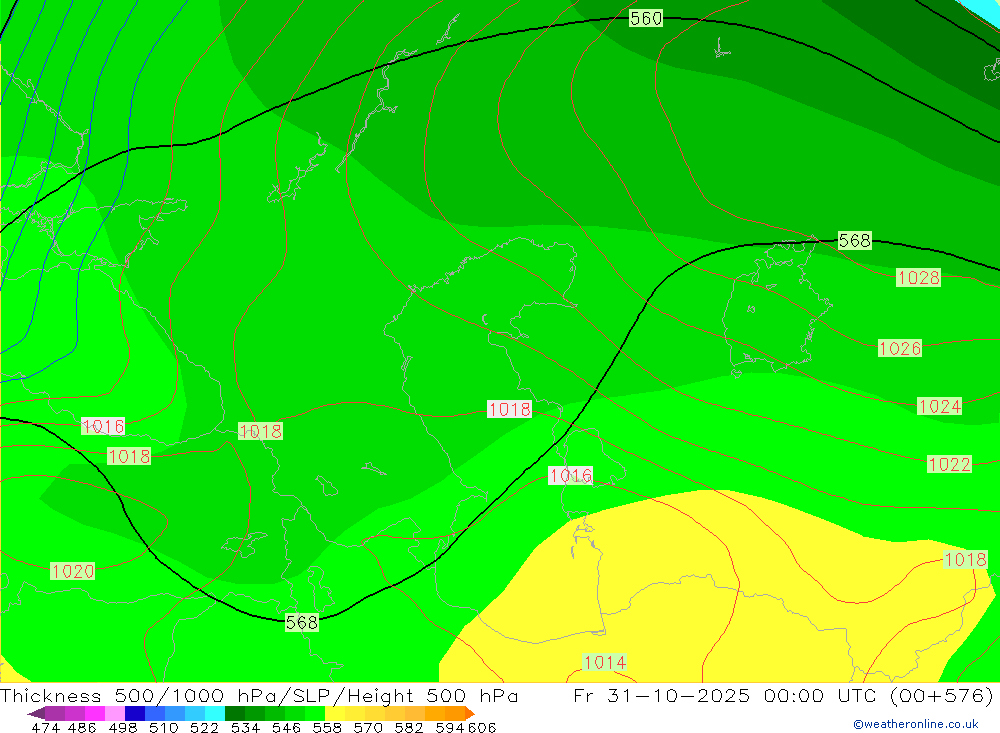Click the 568 label above the 1028 label

[x=855, y=241]
